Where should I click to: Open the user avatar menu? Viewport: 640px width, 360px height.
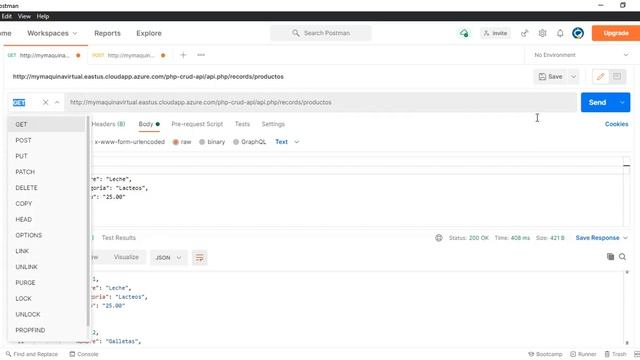[578, 33]
